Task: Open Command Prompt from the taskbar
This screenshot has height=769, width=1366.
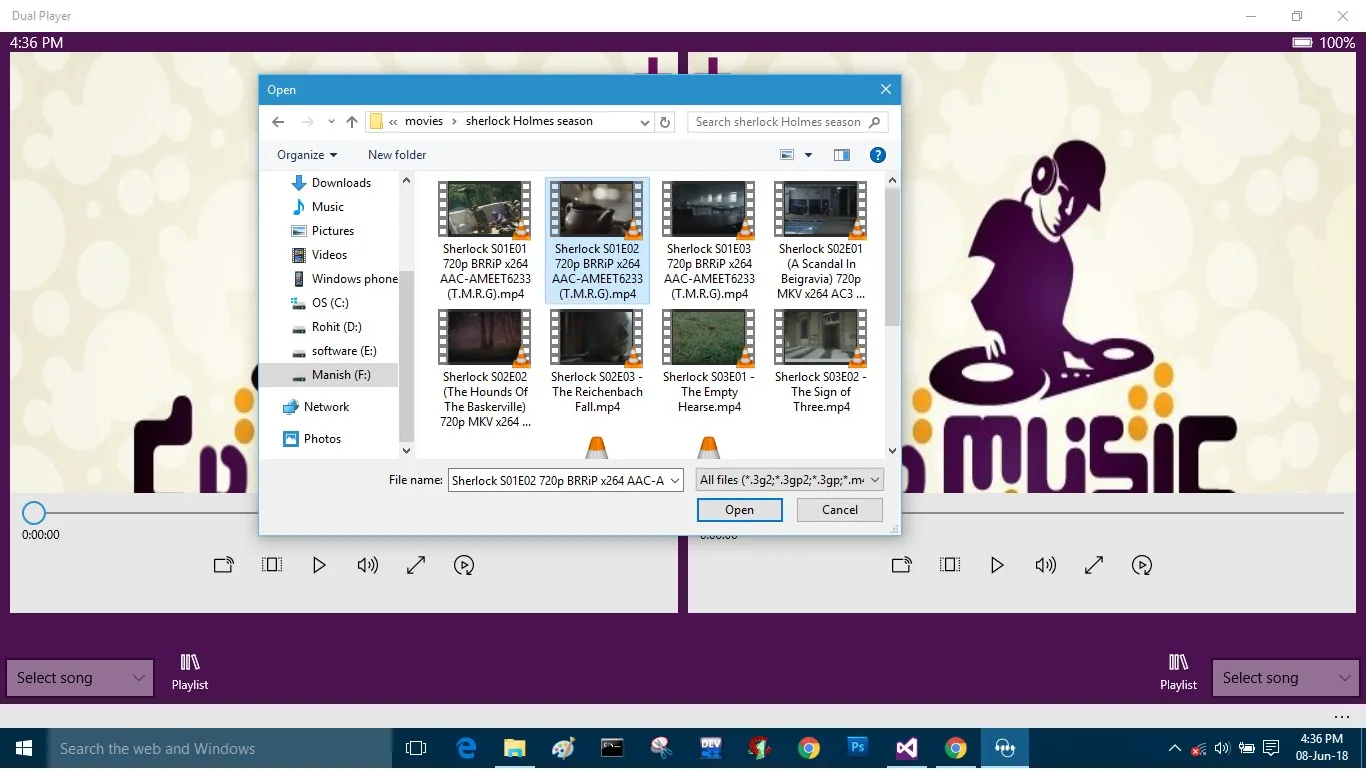Action: click(612, 748)
